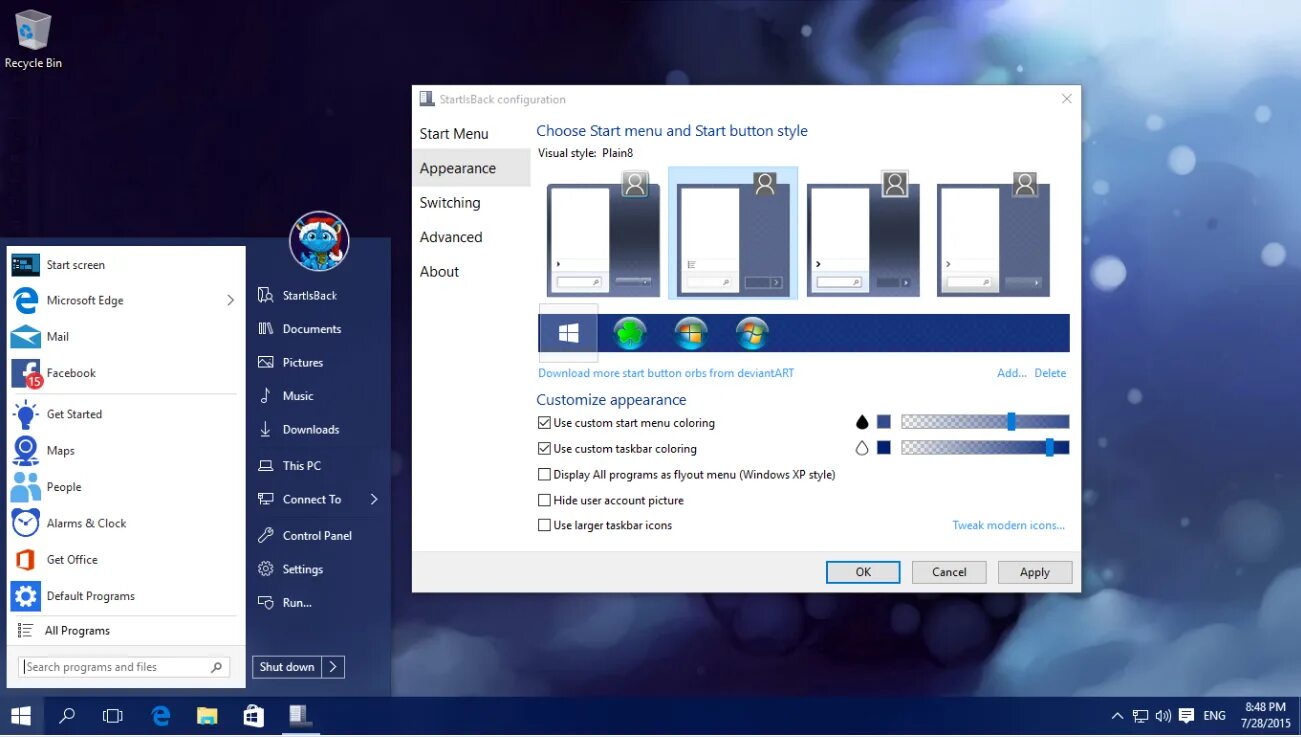Open Facebook app with 15 notifications
Viewport: 1301px width, 737px height.
[x=125, y=373]
